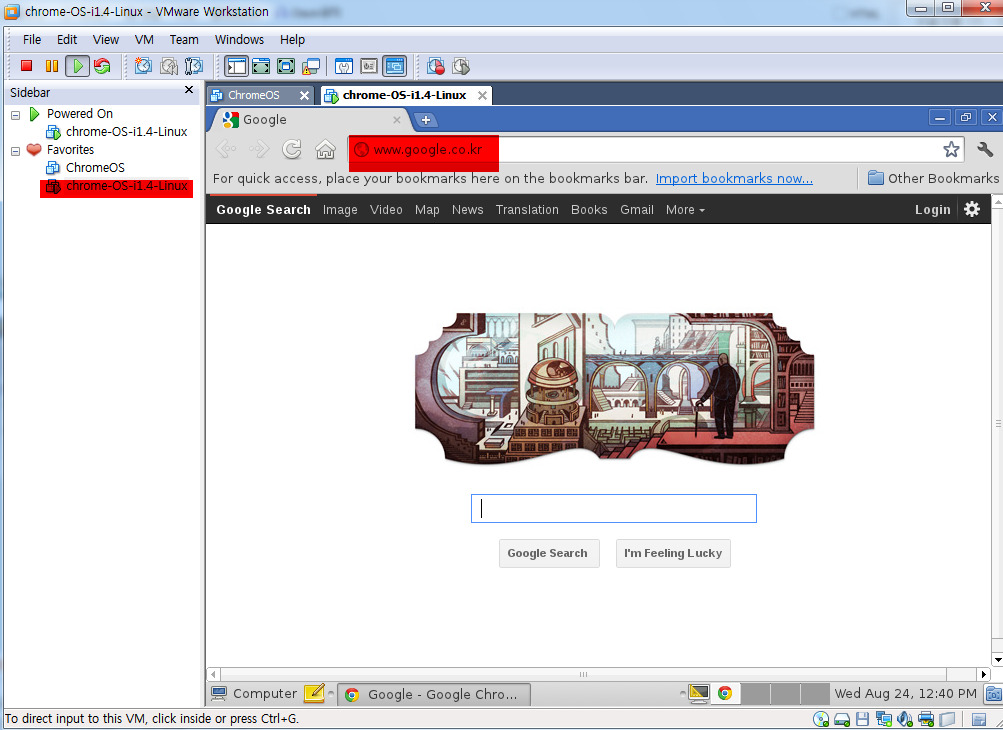This screenshot has width=1003, height=730.
Task: Enter full screen mode from toolbar
Action: (x=261, y=66)
